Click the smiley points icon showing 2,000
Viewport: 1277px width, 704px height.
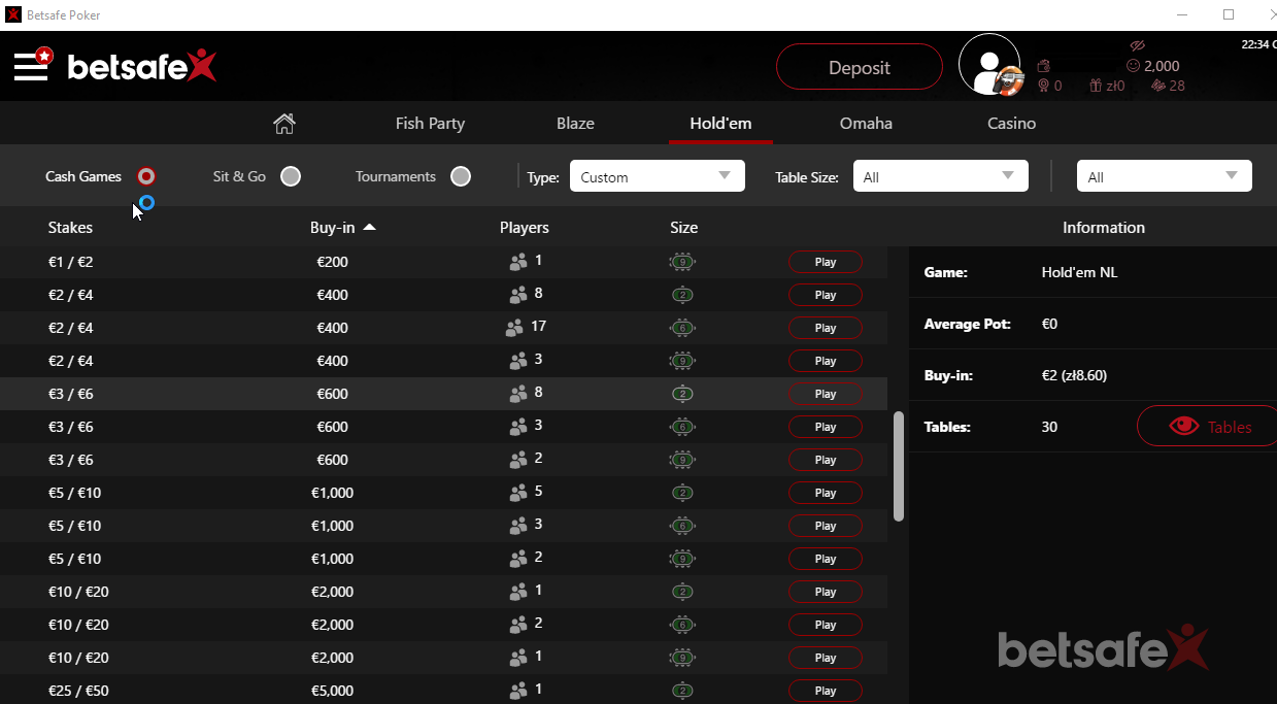[1133, 65]
